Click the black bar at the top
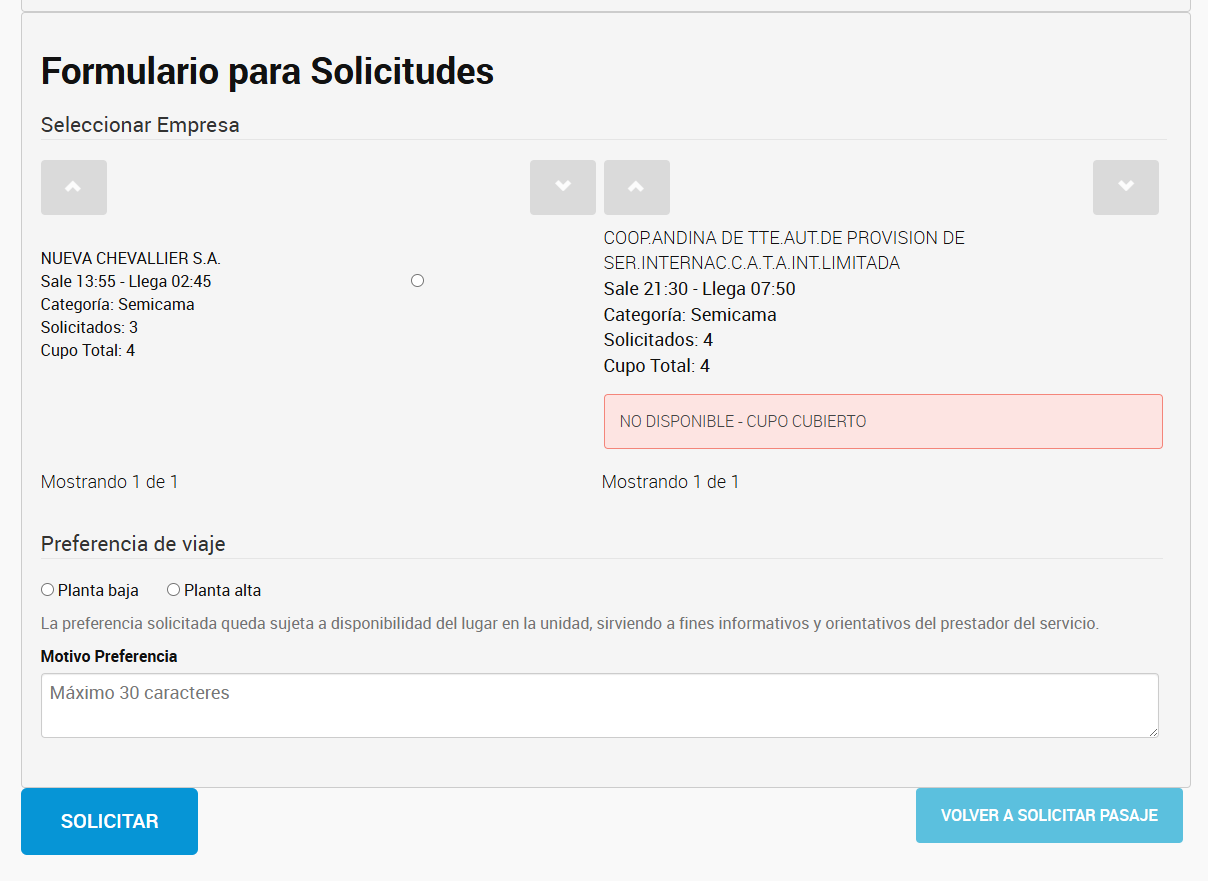The image size is (1208, 881). (x=604, y=5)
